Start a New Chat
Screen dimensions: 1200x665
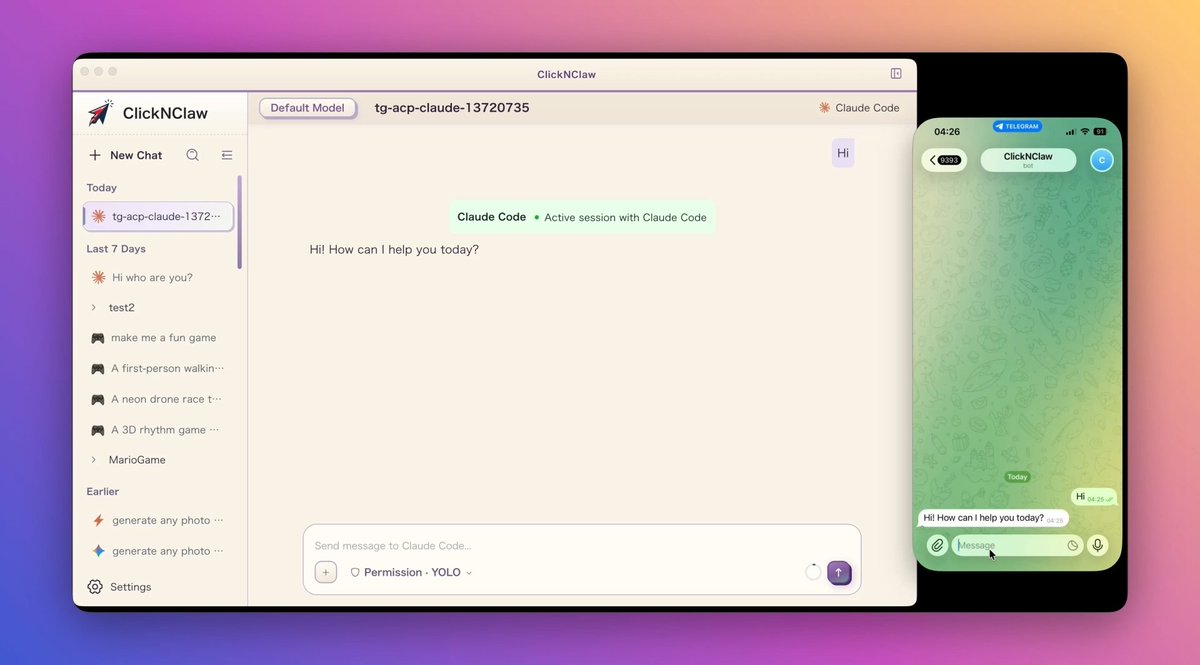(125, 155)
